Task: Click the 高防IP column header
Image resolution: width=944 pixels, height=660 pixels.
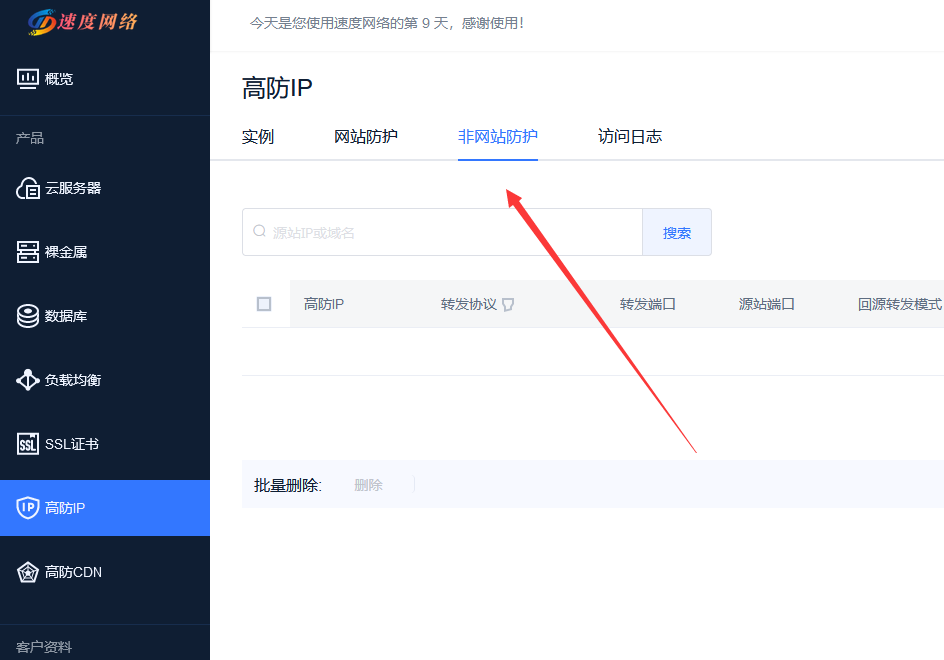Action: point(324,304)
